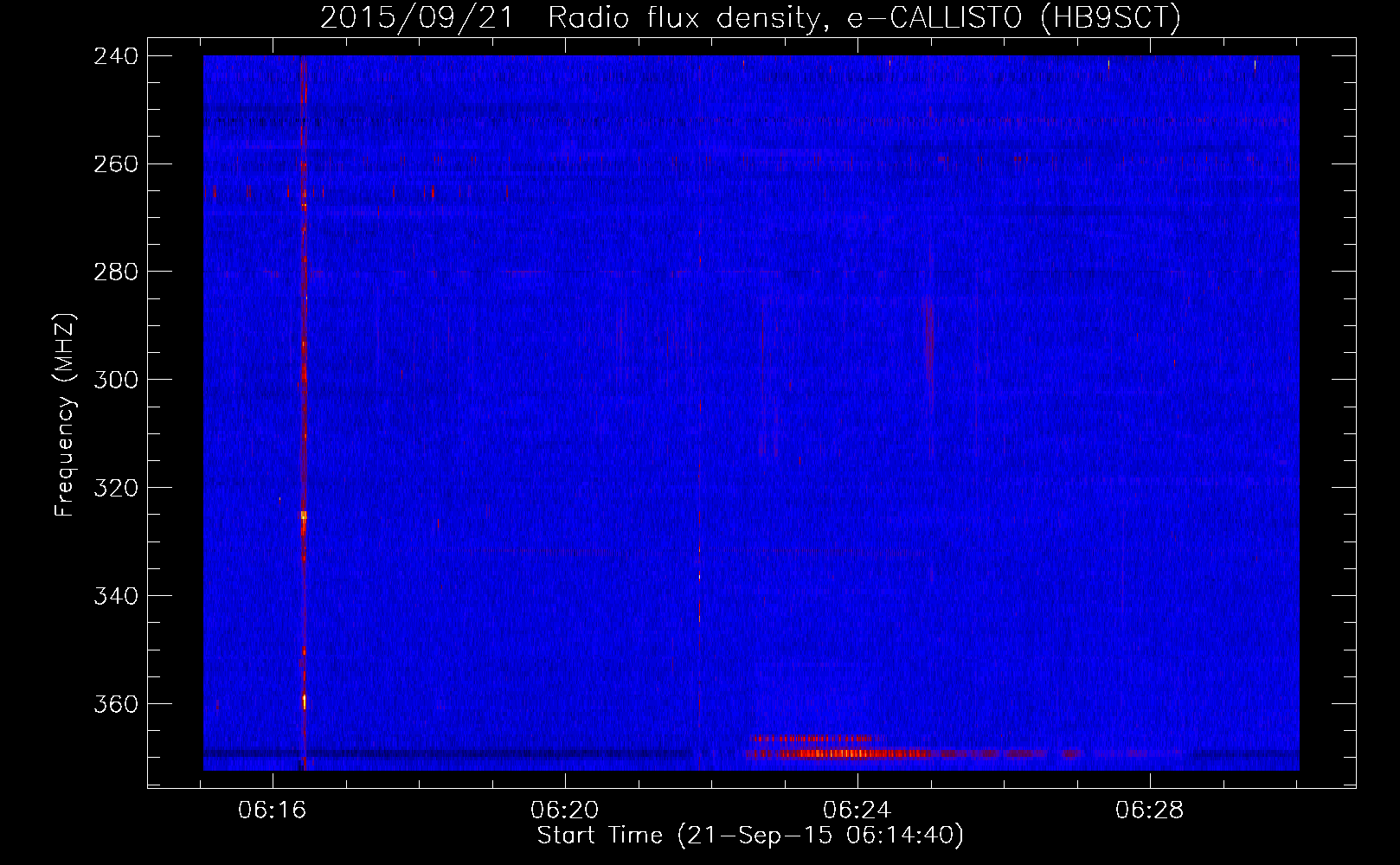The height and width of the screenshot is (865, 1400).
Task: Click the 06:24 time tick label
Action: click(x=857, y=811)
